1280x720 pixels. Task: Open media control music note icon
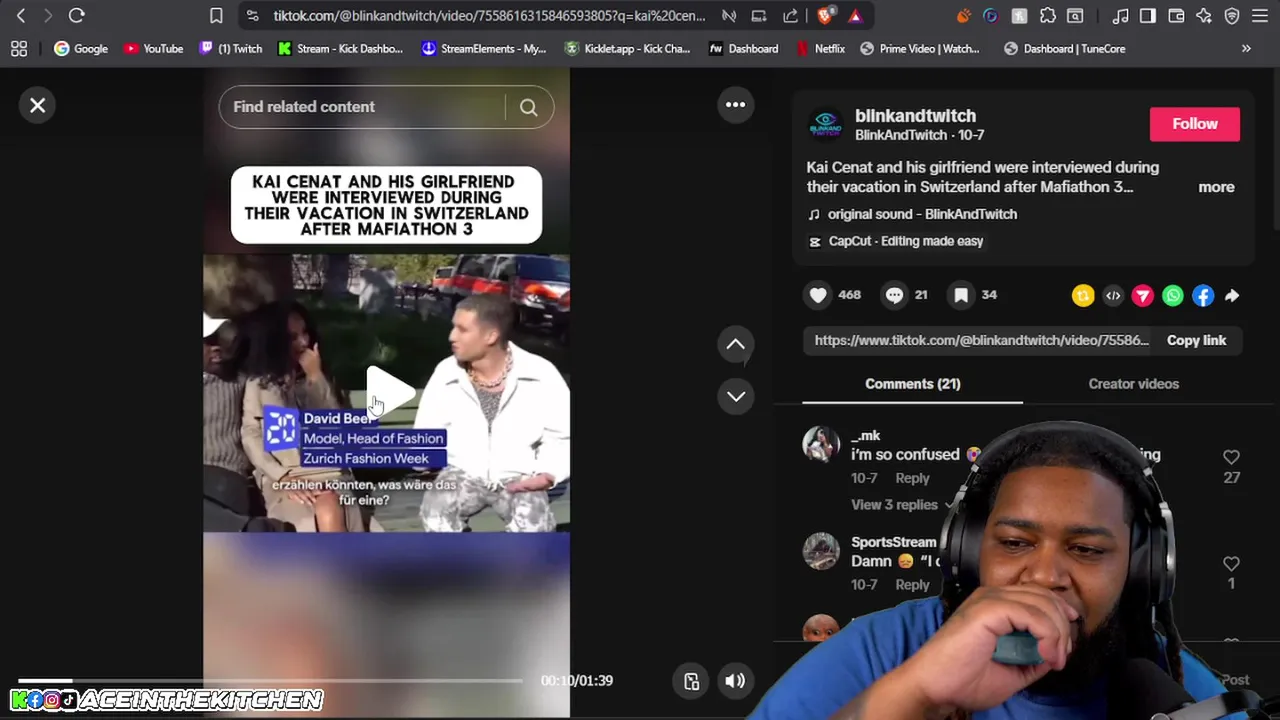pyautogui.click(x=1120, y=15)
